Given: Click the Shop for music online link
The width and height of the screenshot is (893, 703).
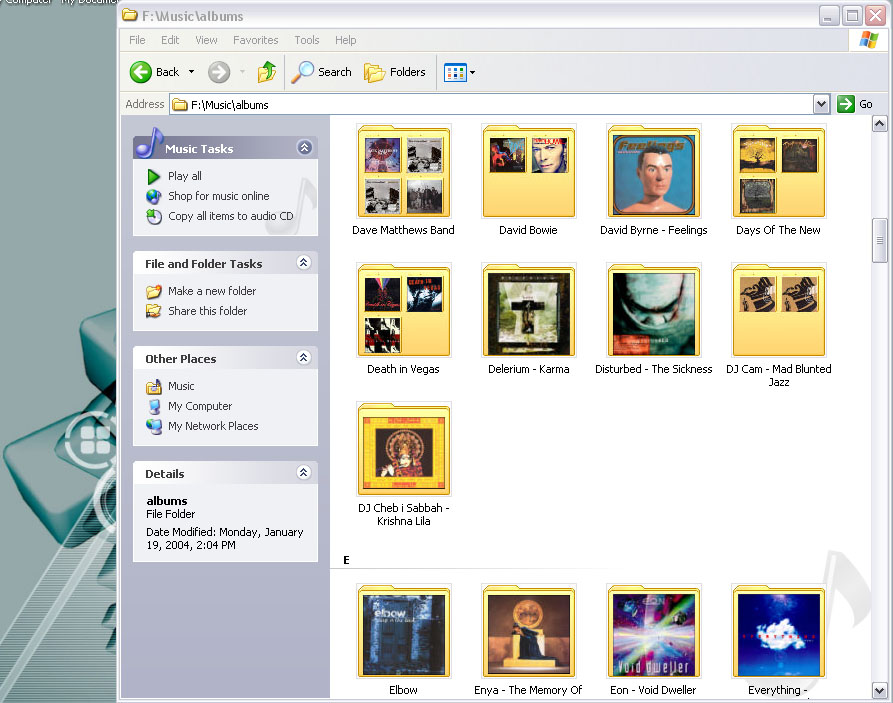Looking at the screenshot, I should (219, 197).
